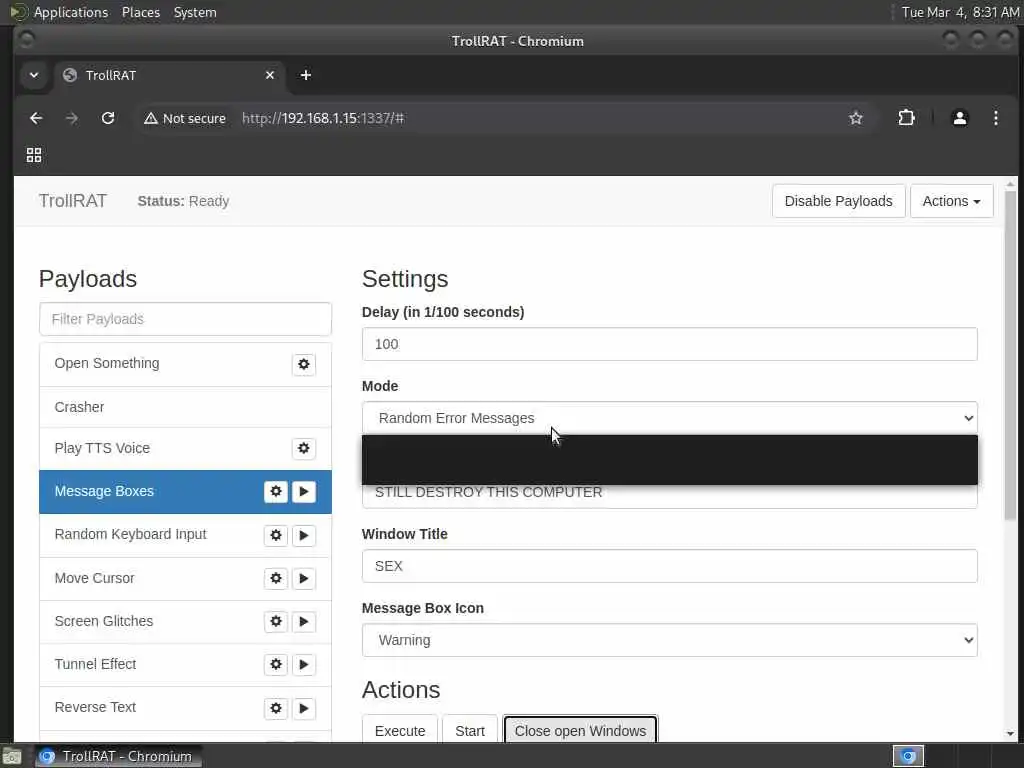This screenshot has height=768, width=1024.
Task: Open Screen Glitches settings gear
Action: [x=276, y=622]
